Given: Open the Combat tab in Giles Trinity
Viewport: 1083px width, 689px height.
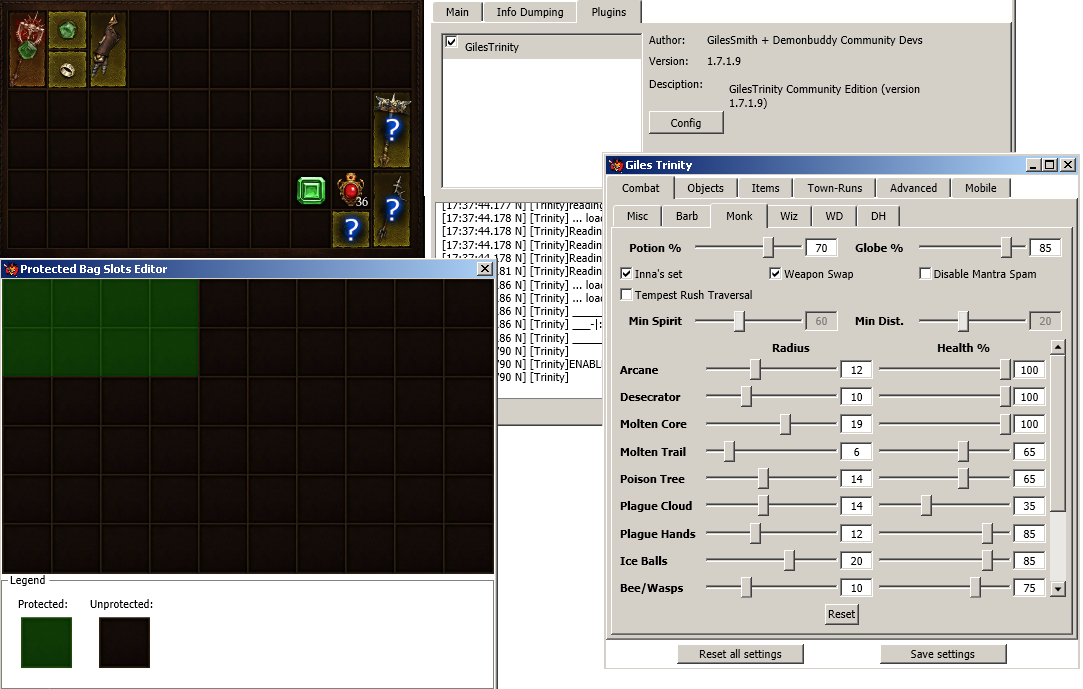Looking at the screenshot, I should coord(640,188).
